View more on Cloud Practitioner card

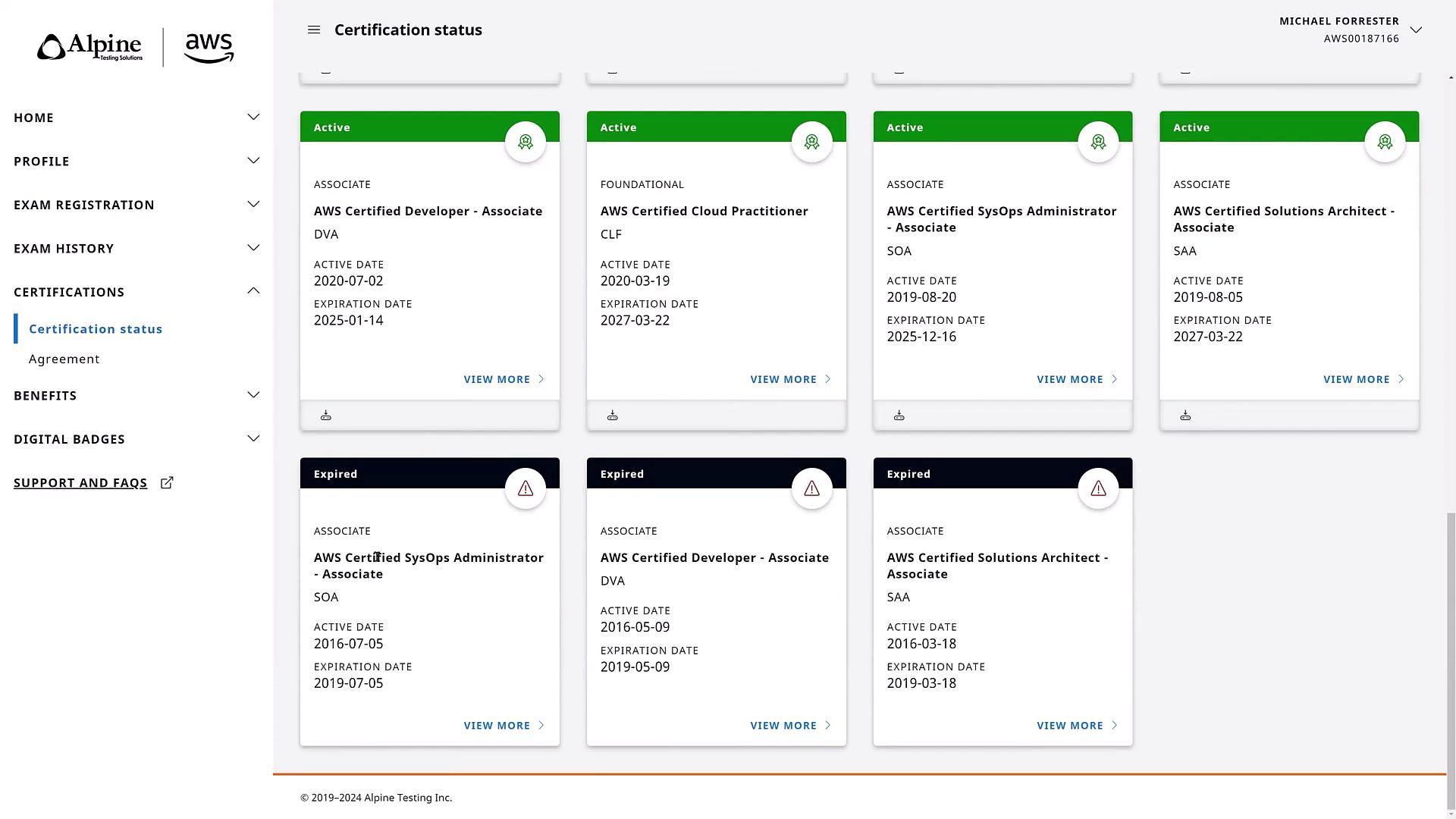point(790,379)
